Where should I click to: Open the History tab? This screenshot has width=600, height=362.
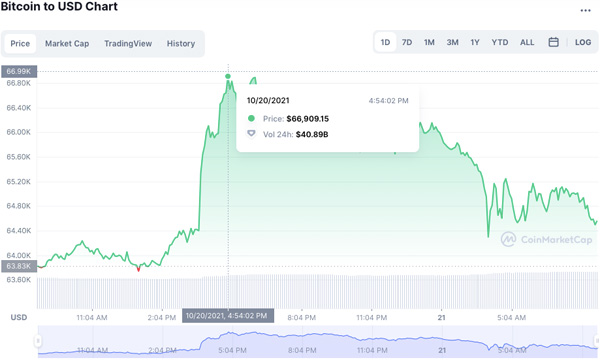point(181,44)
